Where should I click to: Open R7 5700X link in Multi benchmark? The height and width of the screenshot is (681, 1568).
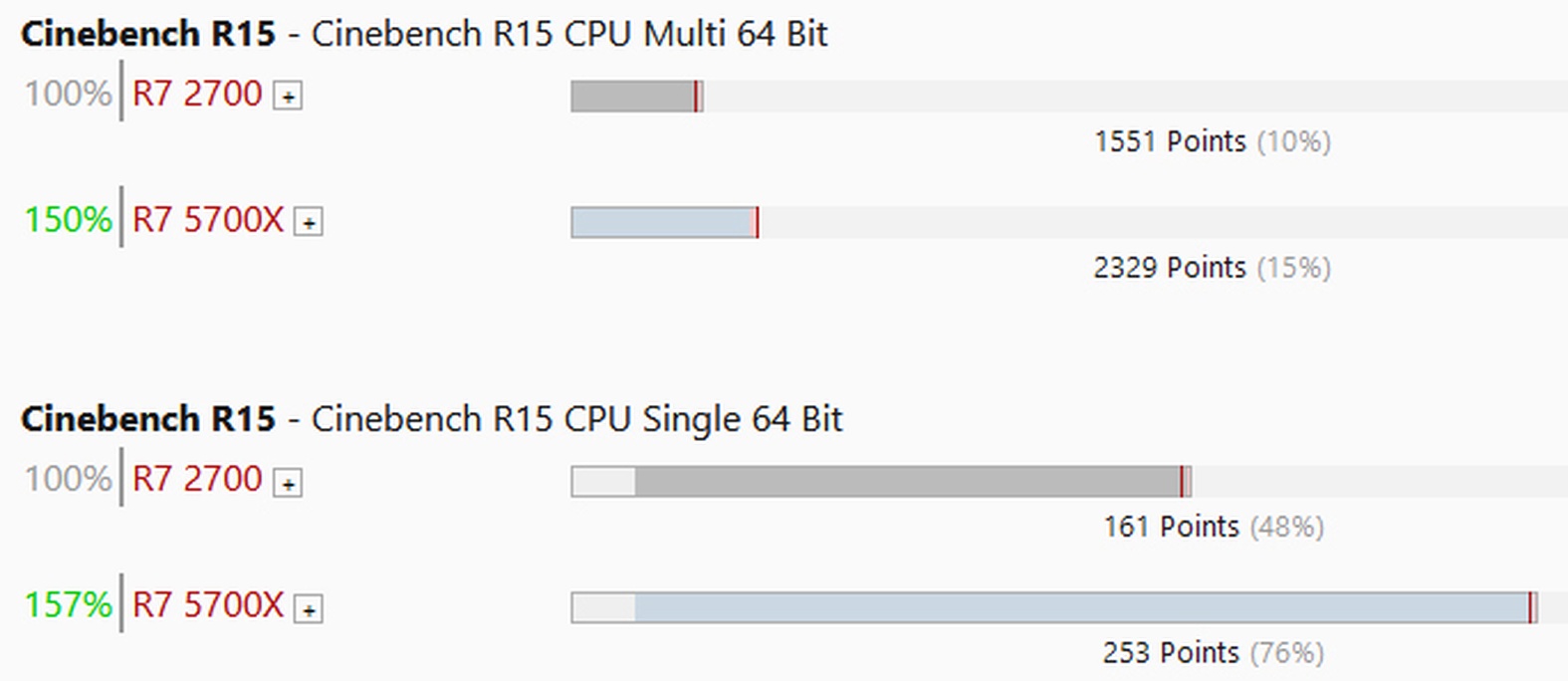[x=207, y=220]
